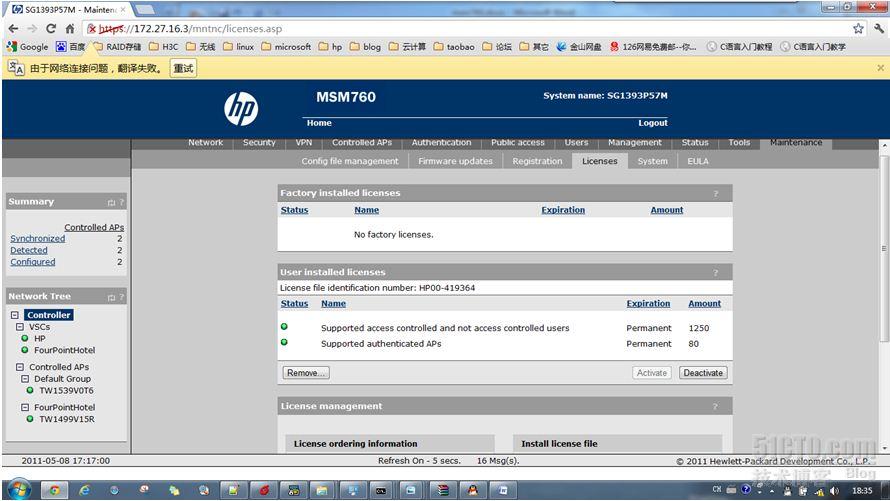The width and height of the screenshot is (890, 501).
Task: Click the volume speaker icon in system tray
Action: (x=834, y=491)
